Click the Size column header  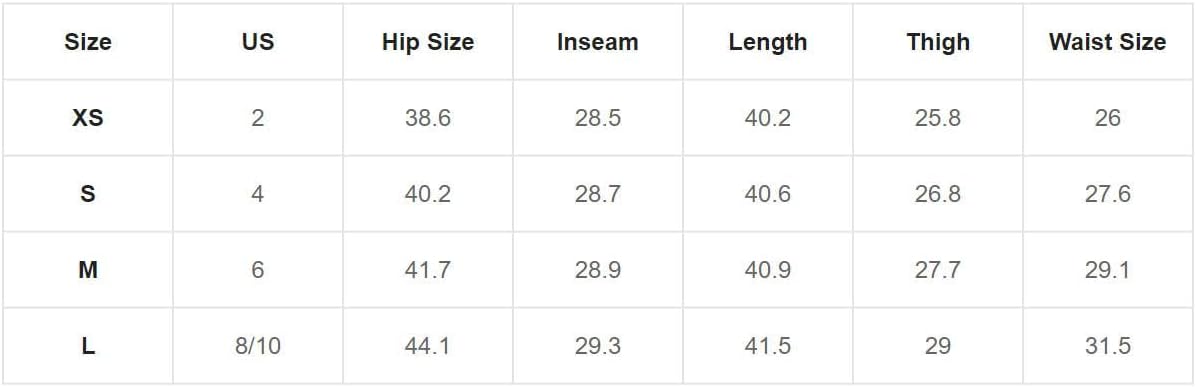pyautogui.click(x=88, y=41)
